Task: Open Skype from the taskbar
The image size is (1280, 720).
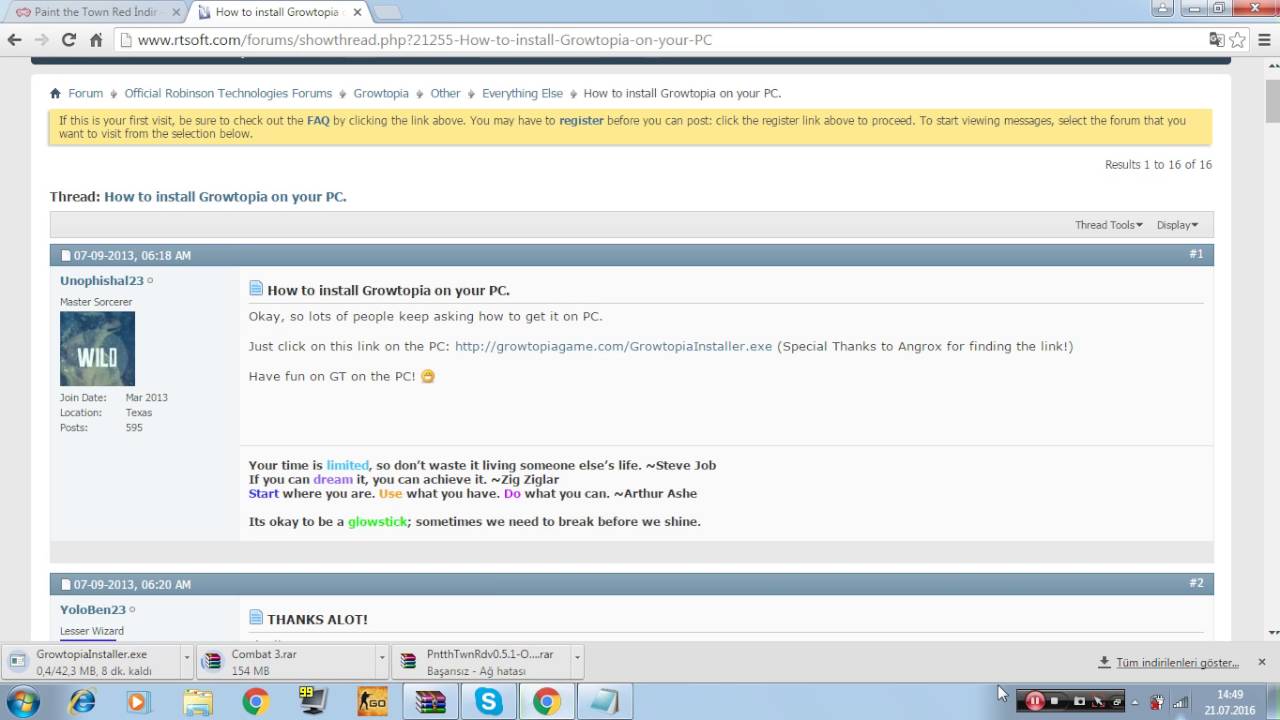Action: tap(488, 702)
